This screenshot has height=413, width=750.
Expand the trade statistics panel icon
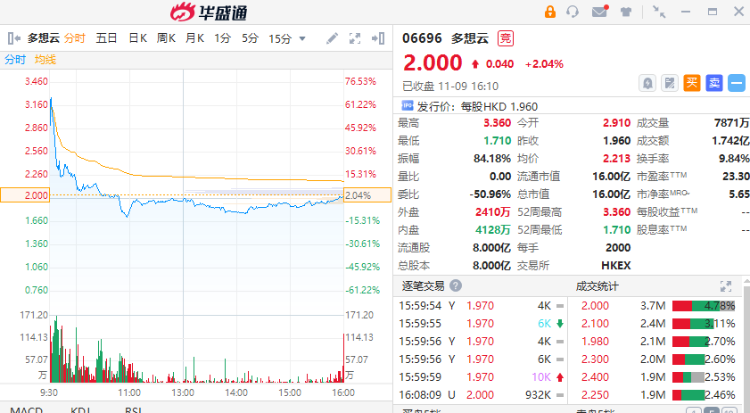(x=726, y=286)
